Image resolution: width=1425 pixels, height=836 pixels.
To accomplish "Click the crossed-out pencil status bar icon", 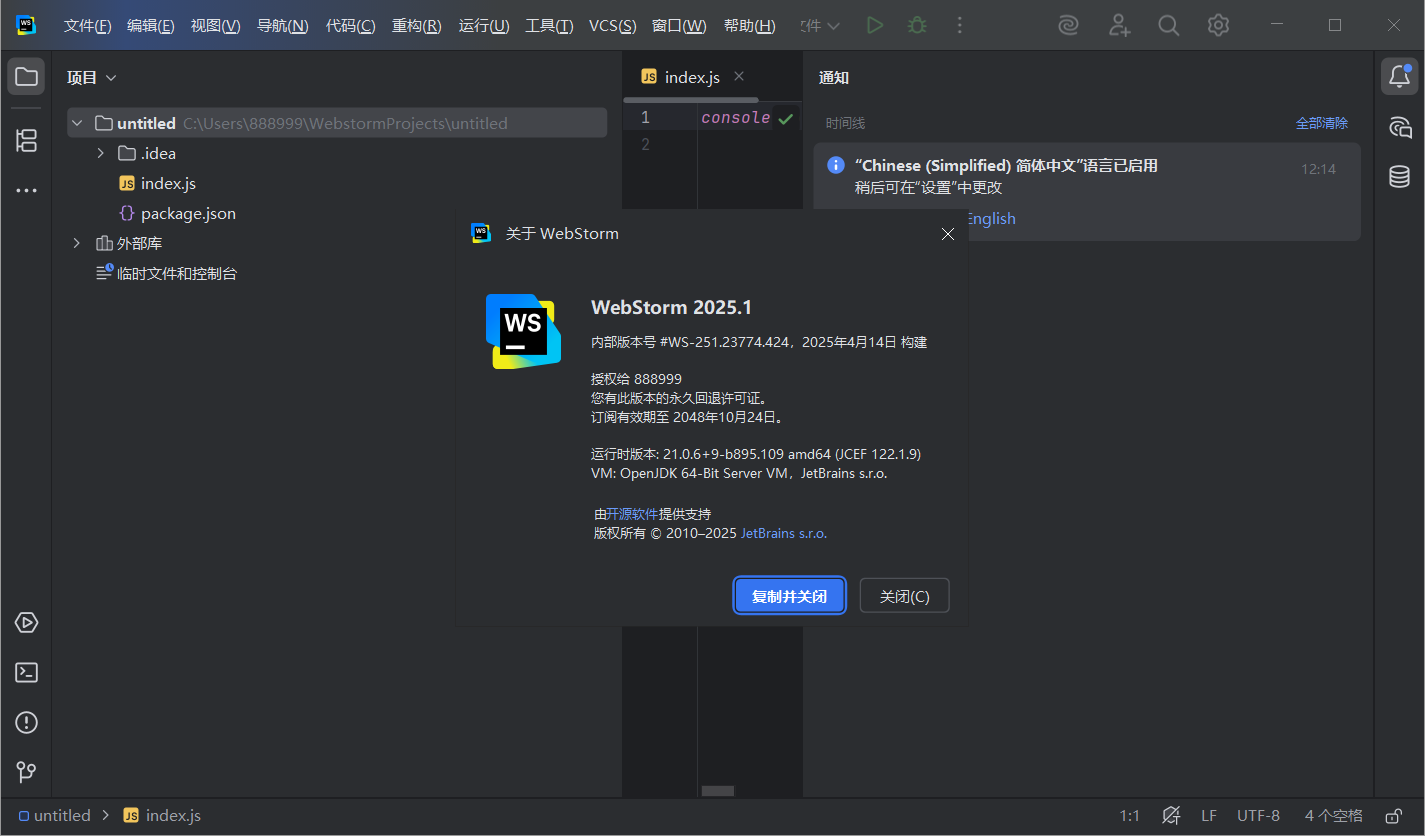I will [1172, 816].
